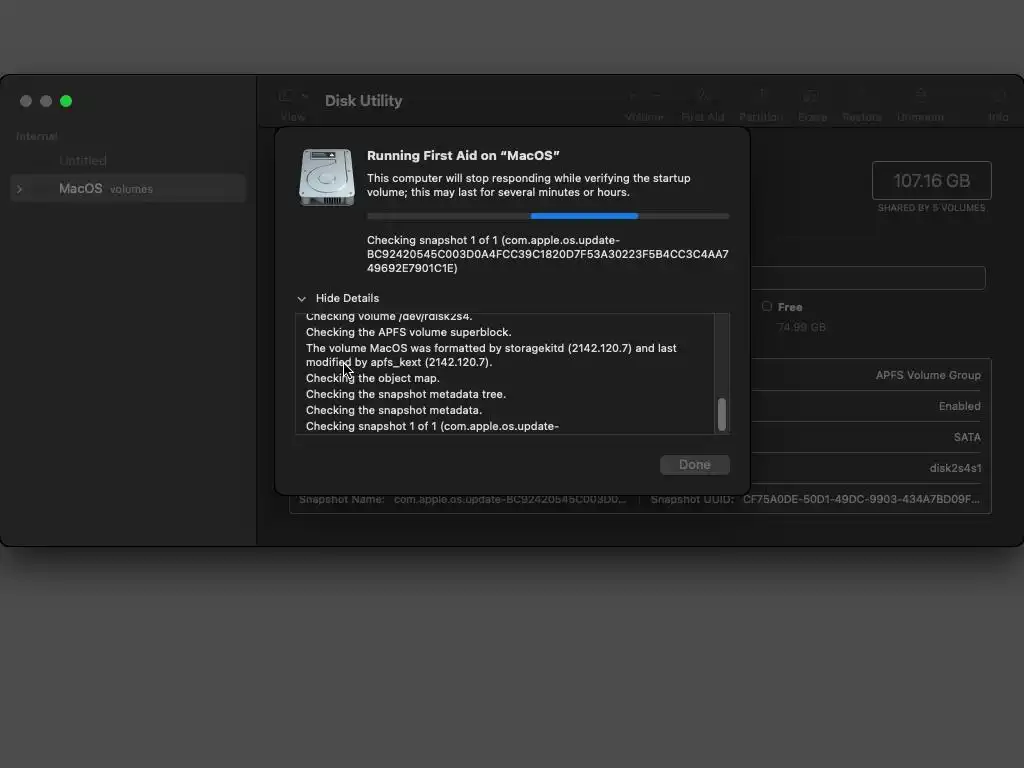Click the hard drive icon in First Aid dialog
Viewport: 1024px width, 768px height.
[x=327, y=177]
